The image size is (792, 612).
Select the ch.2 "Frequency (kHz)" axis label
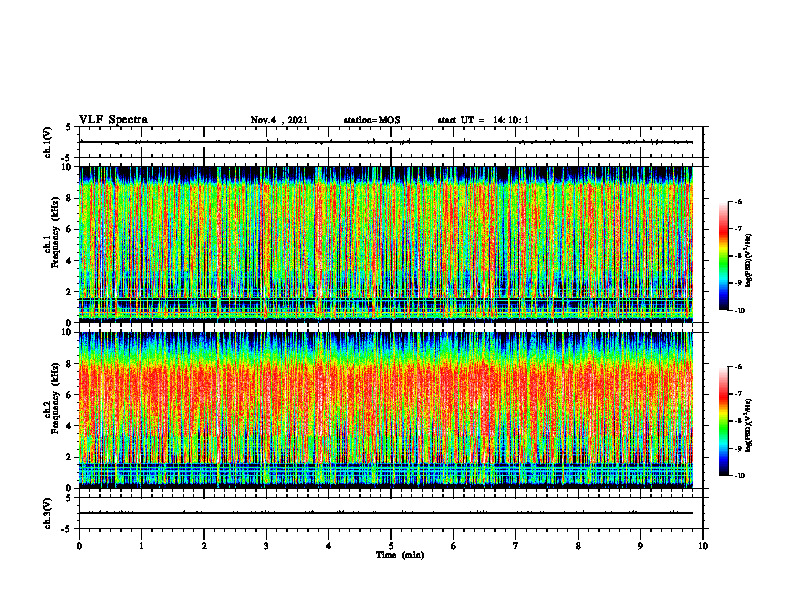55,397
